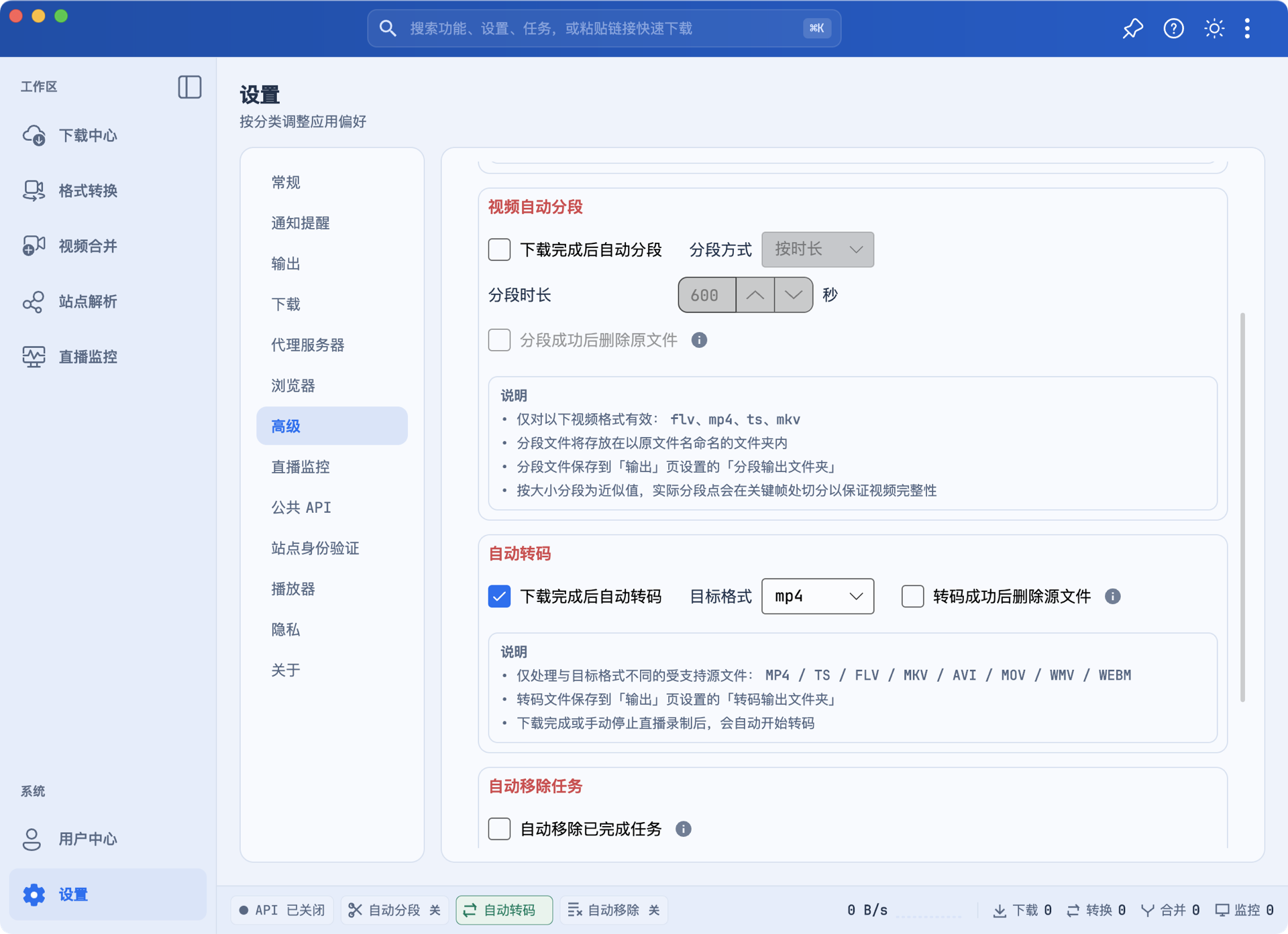Click the search magnifier icon
Viewport: 1288px width, 934px height.
388,28
